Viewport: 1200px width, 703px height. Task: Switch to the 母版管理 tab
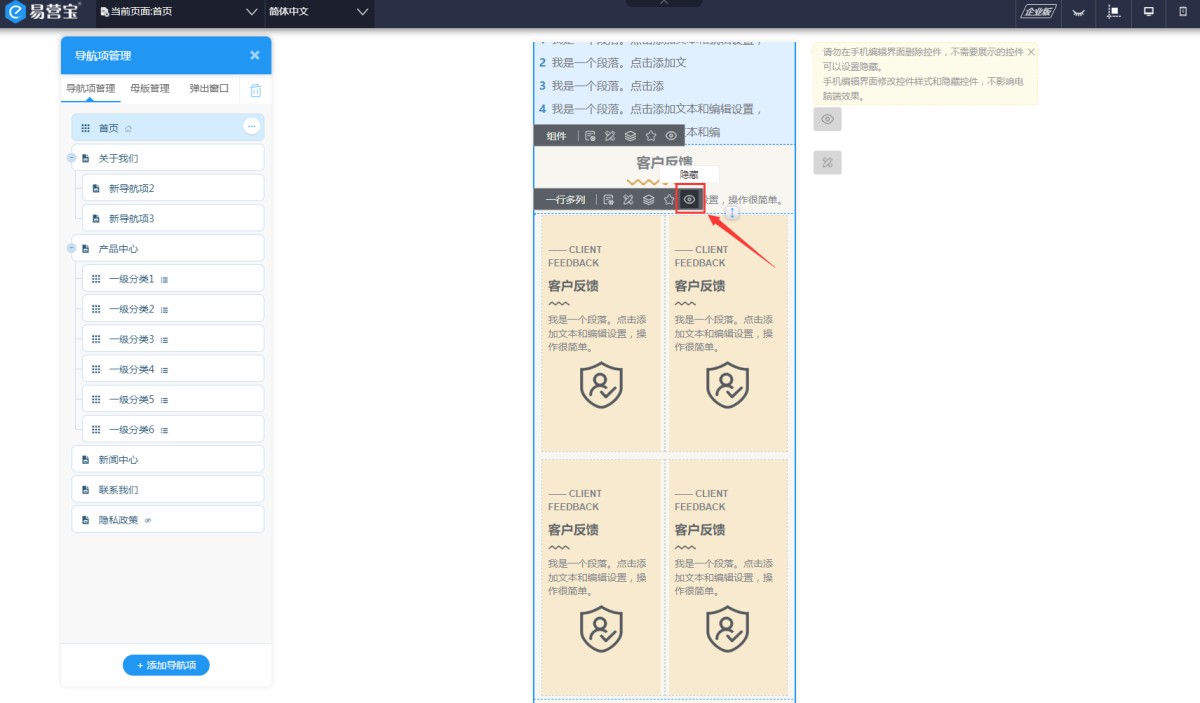(150, 88)
